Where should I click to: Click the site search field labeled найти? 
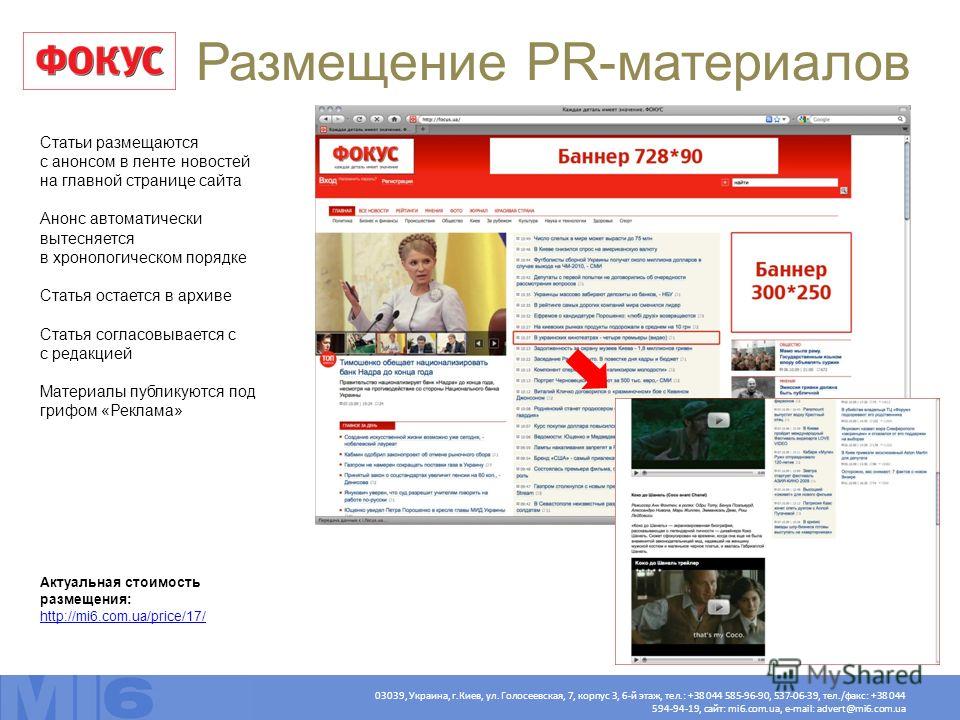point(784,182)
